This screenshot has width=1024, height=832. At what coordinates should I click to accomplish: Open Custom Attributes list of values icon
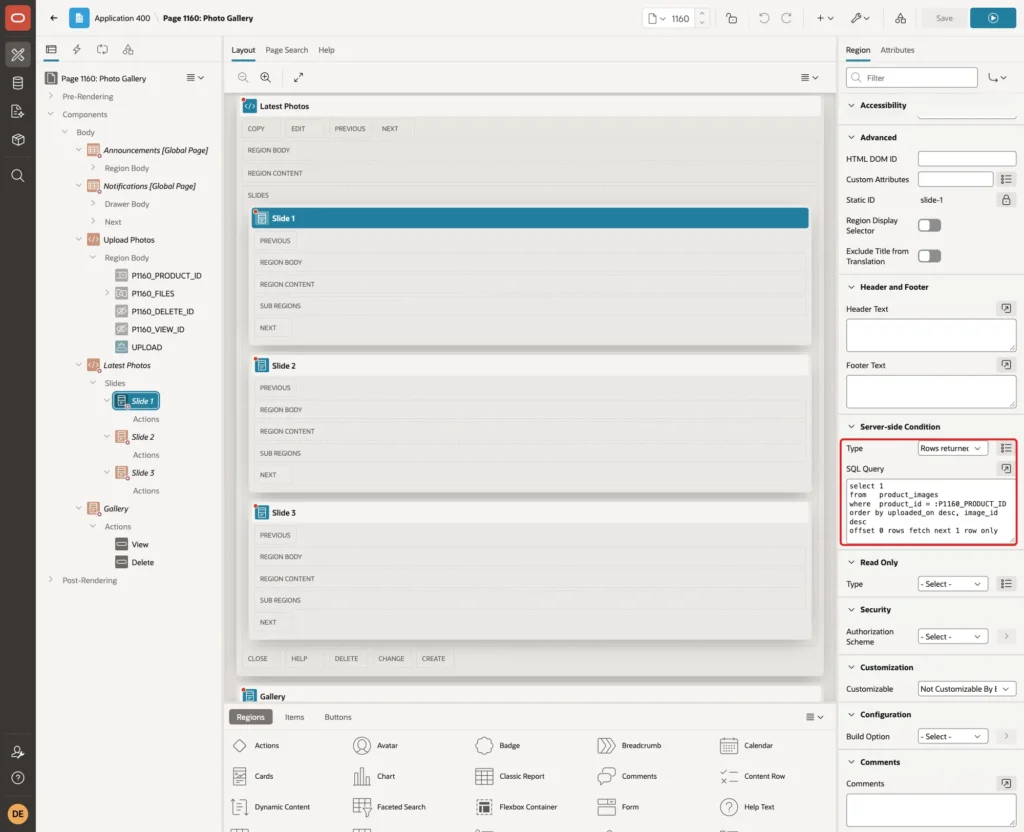[x=1006, y=179]
